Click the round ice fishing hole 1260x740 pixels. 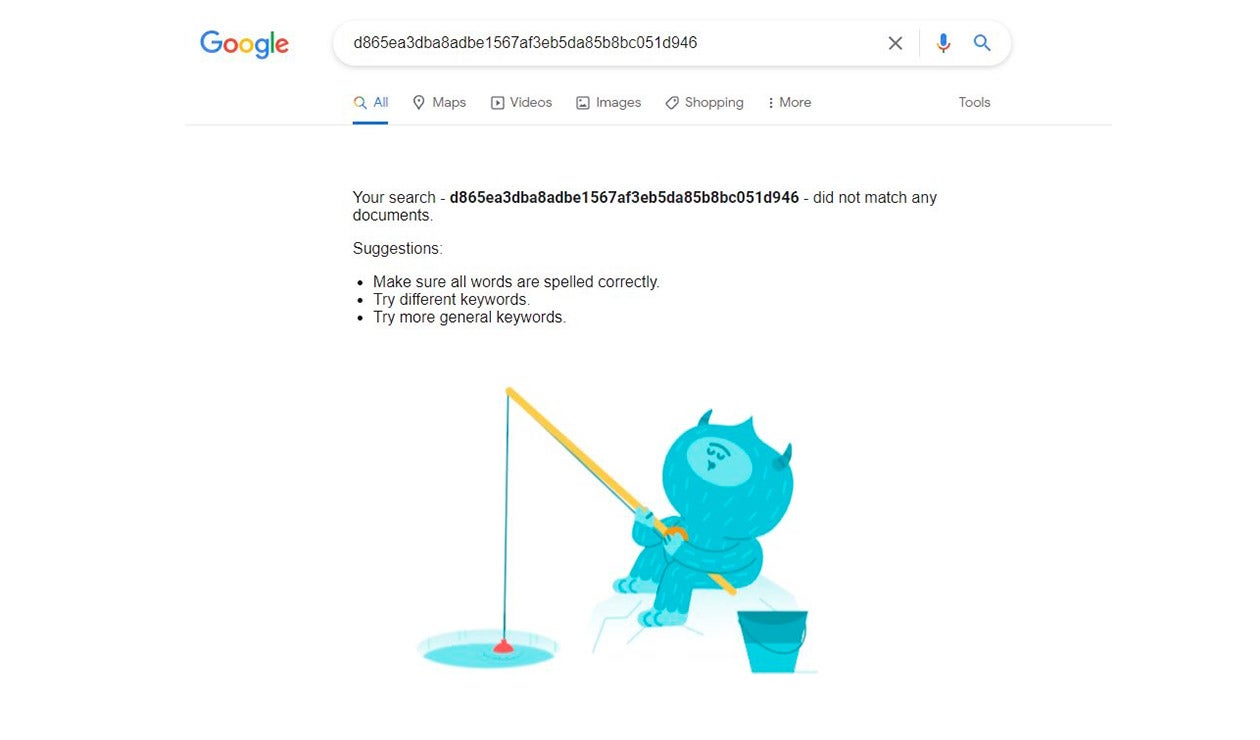(488, 651)
